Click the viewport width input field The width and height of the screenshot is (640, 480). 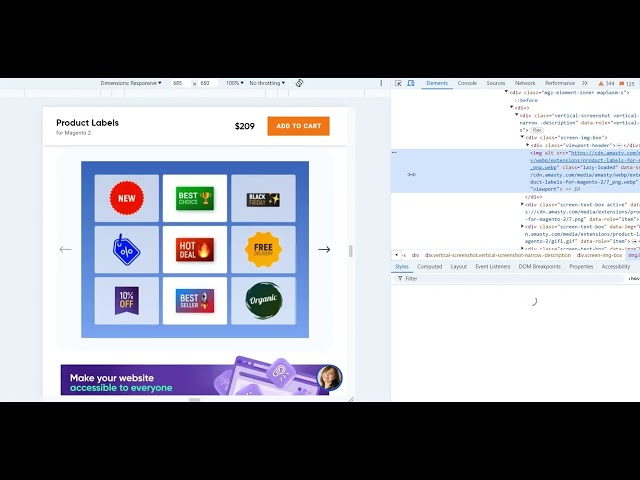coord(180,83)
